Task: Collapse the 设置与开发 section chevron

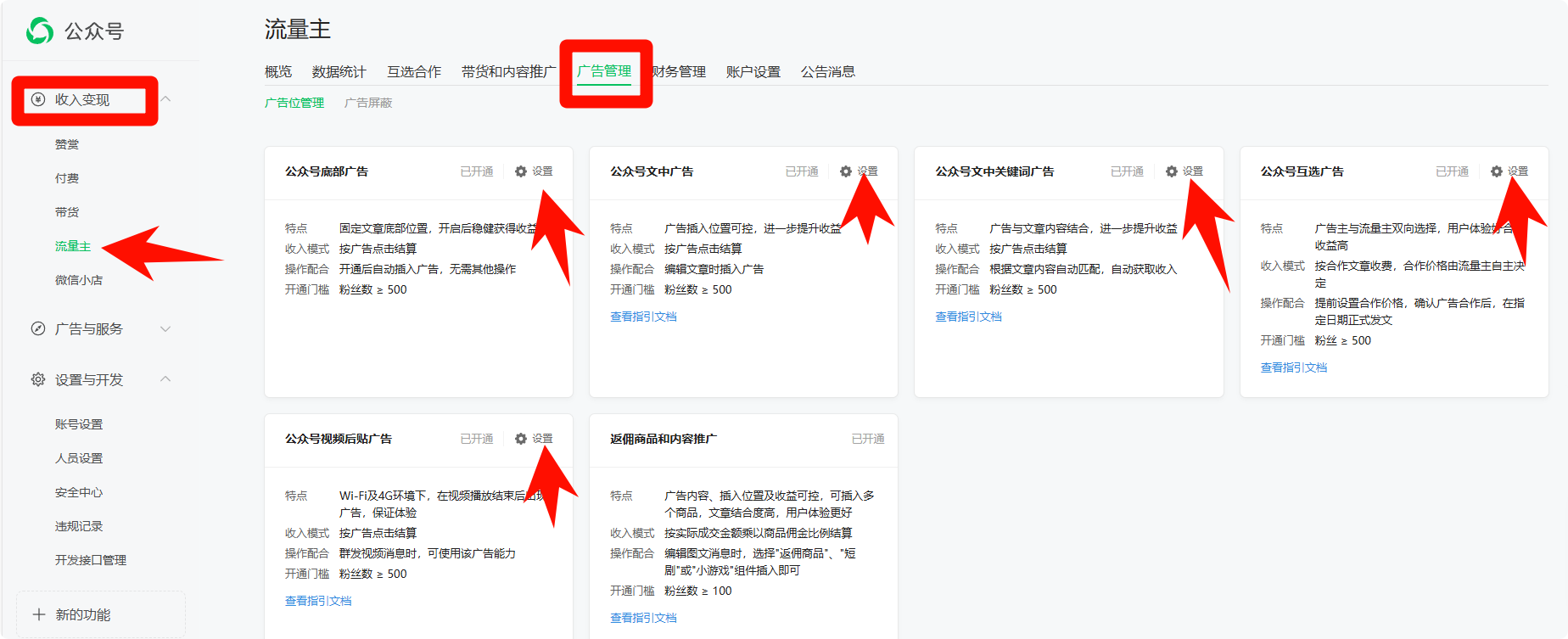Action: [x=165, y=378]
